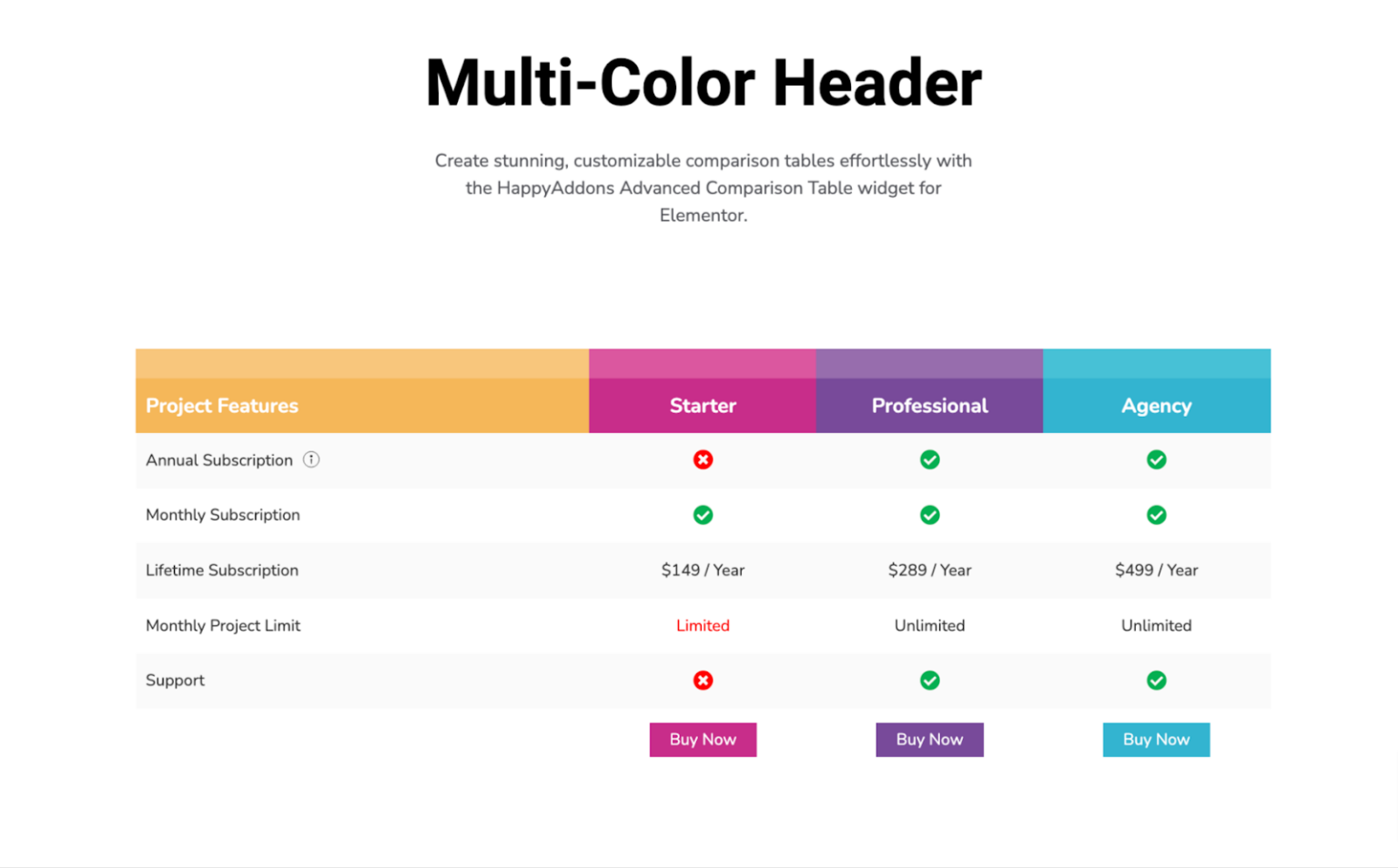This screenshot has width=1398, height=868.
Task: Click Agency's Support green checkmark
Action: pyautogui.click(x=1156, y=681)
